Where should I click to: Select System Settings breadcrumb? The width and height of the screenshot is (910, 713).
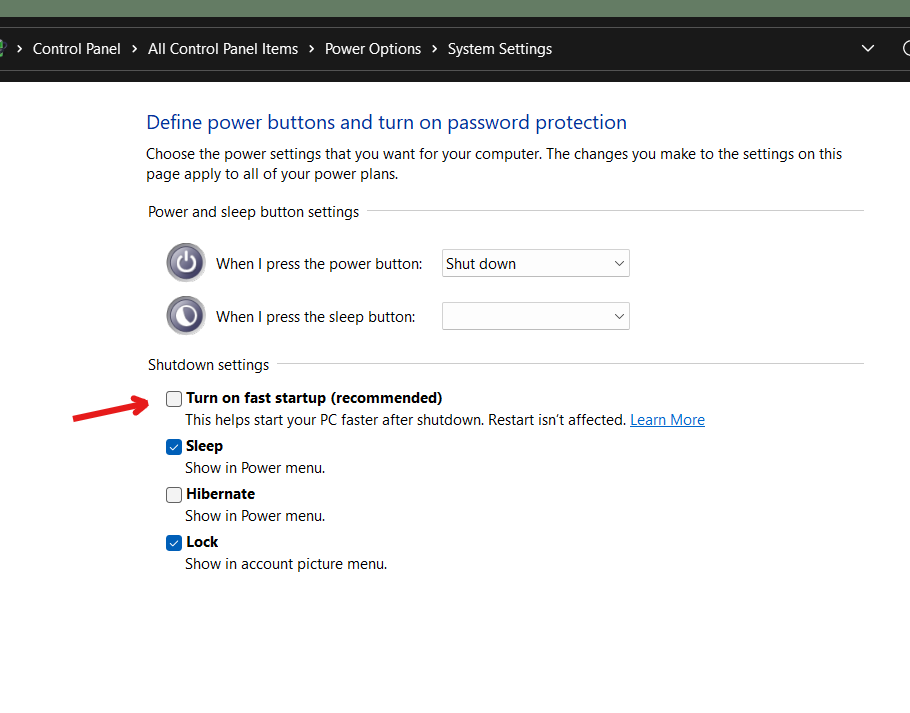500,49
